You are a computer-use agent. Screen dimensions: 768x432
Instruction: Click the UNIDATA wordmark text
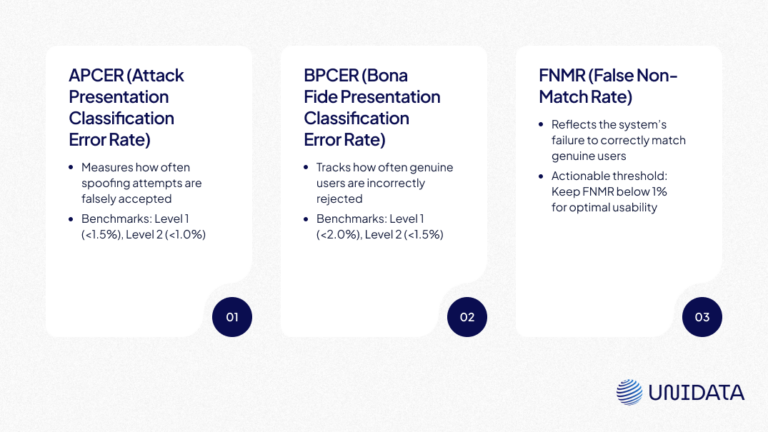697,393
